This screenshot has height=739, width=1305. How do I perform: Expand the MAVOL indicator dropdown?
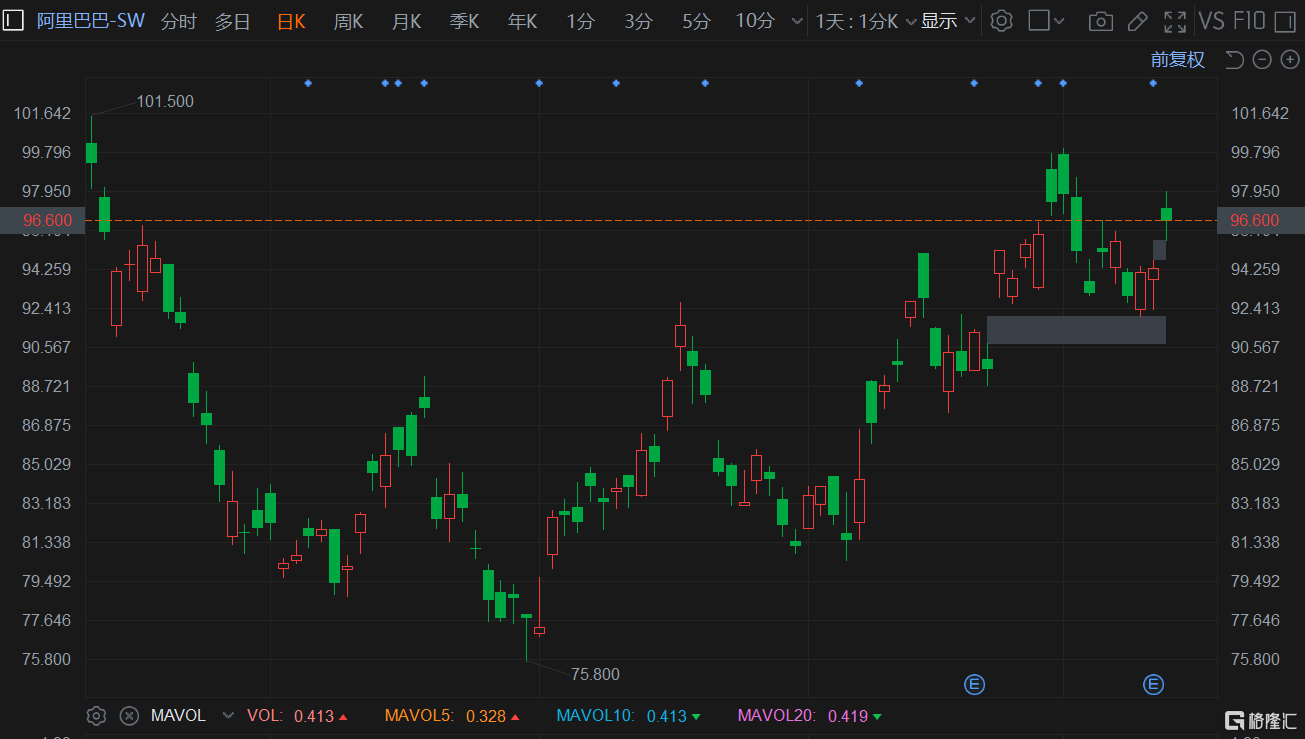pyautogui.click(x=228, y=716)
